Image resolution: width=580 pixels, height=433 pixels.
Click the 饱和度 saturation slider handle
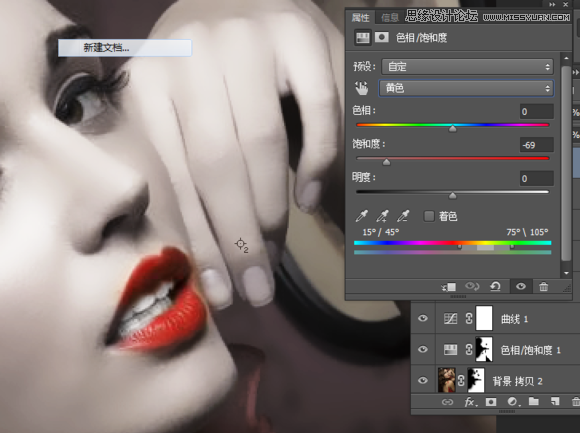tap(386, 162)
